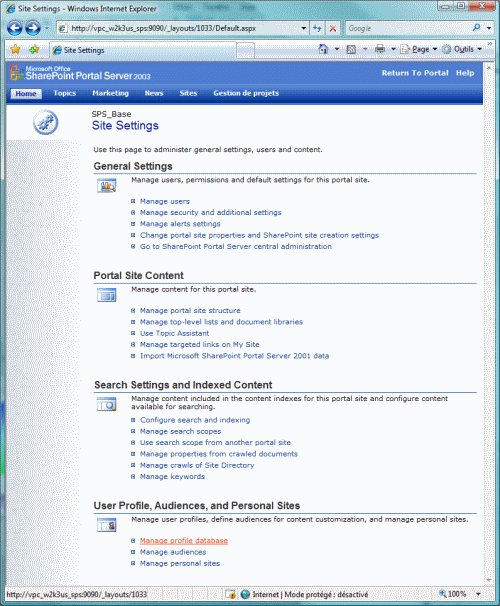Screen dimensions: 500x606
Task: Open Manage properties from crawled documents
Action: (x=219, y=454)
